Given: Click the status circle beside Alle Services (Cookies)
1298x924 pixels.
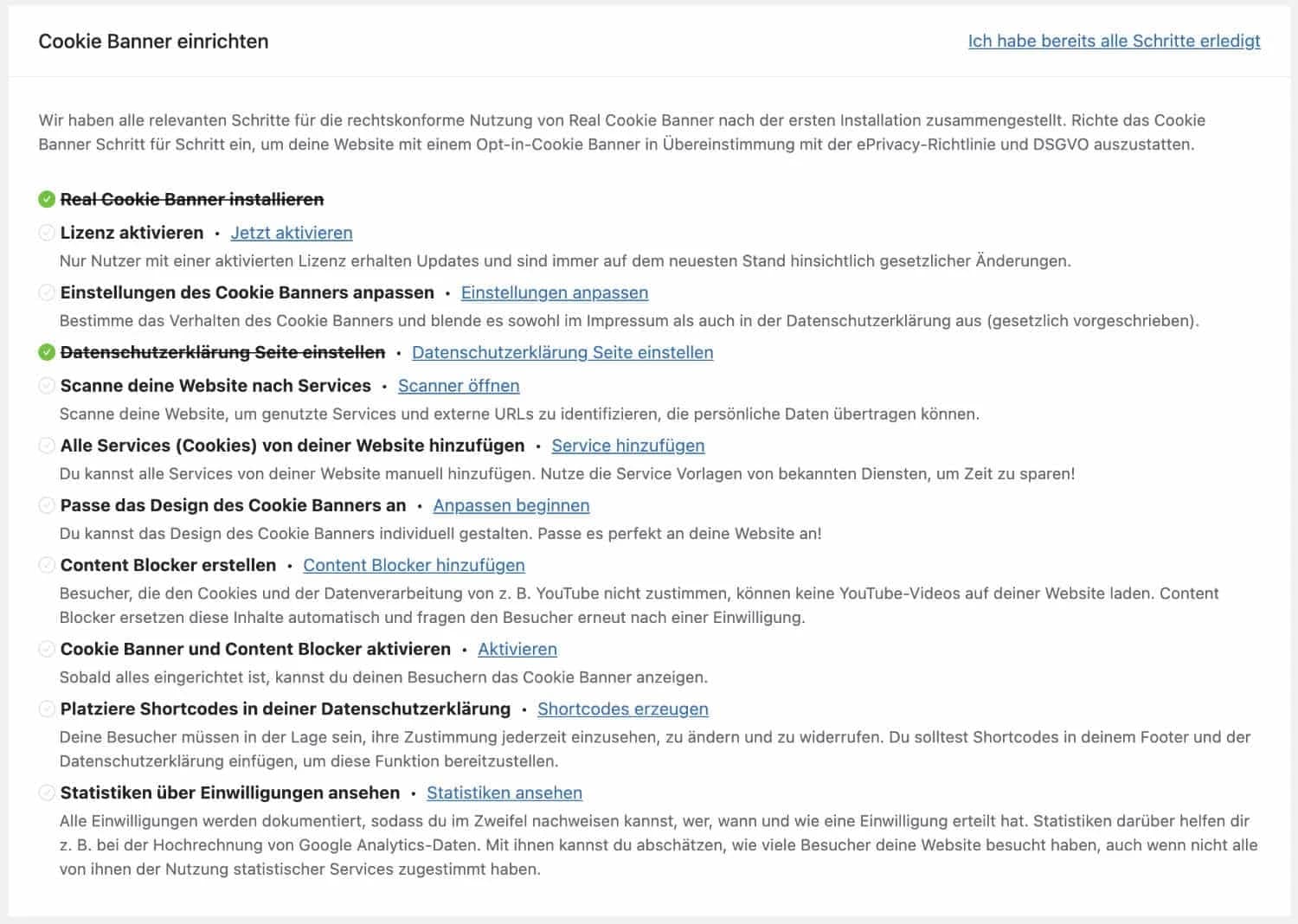Looking at the screenshot, I should pos(47,446).
